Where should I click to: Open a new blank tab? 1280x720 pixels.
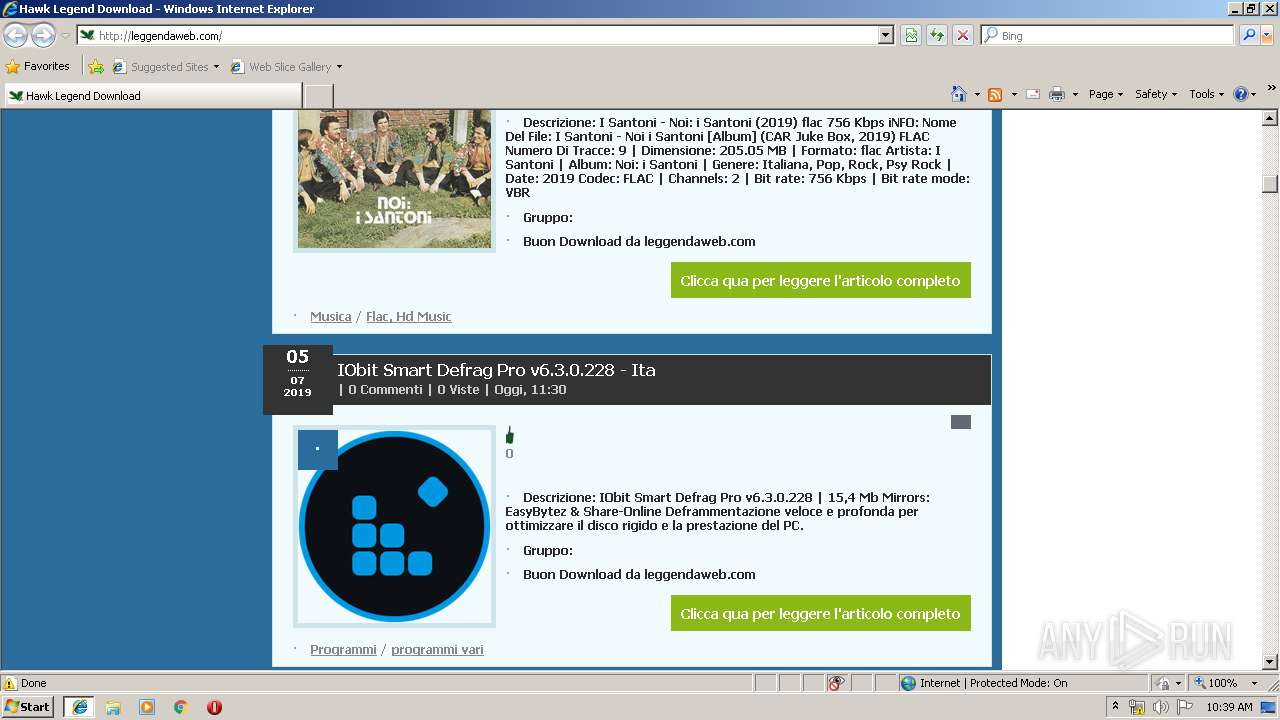click(x=318, y=96)
